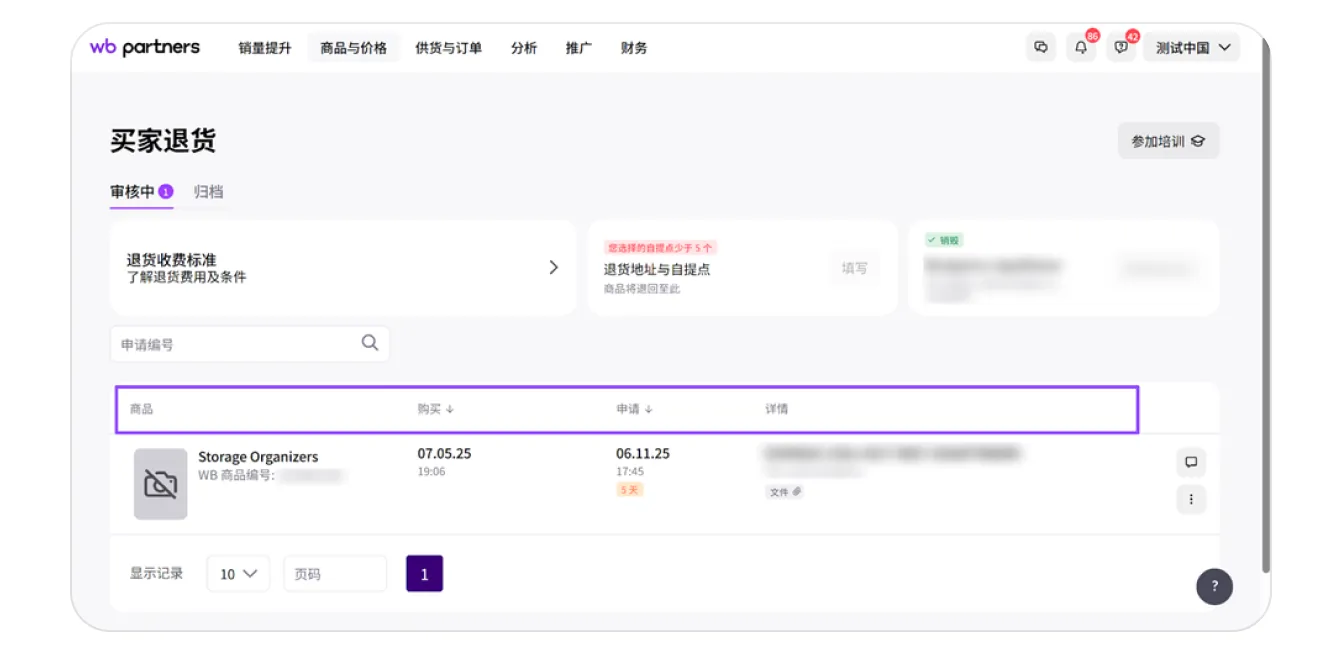Viewport: 1344px width, 654px height.
Task: Click the search magnifier in 申请编号 field
Action: (370, 343)
